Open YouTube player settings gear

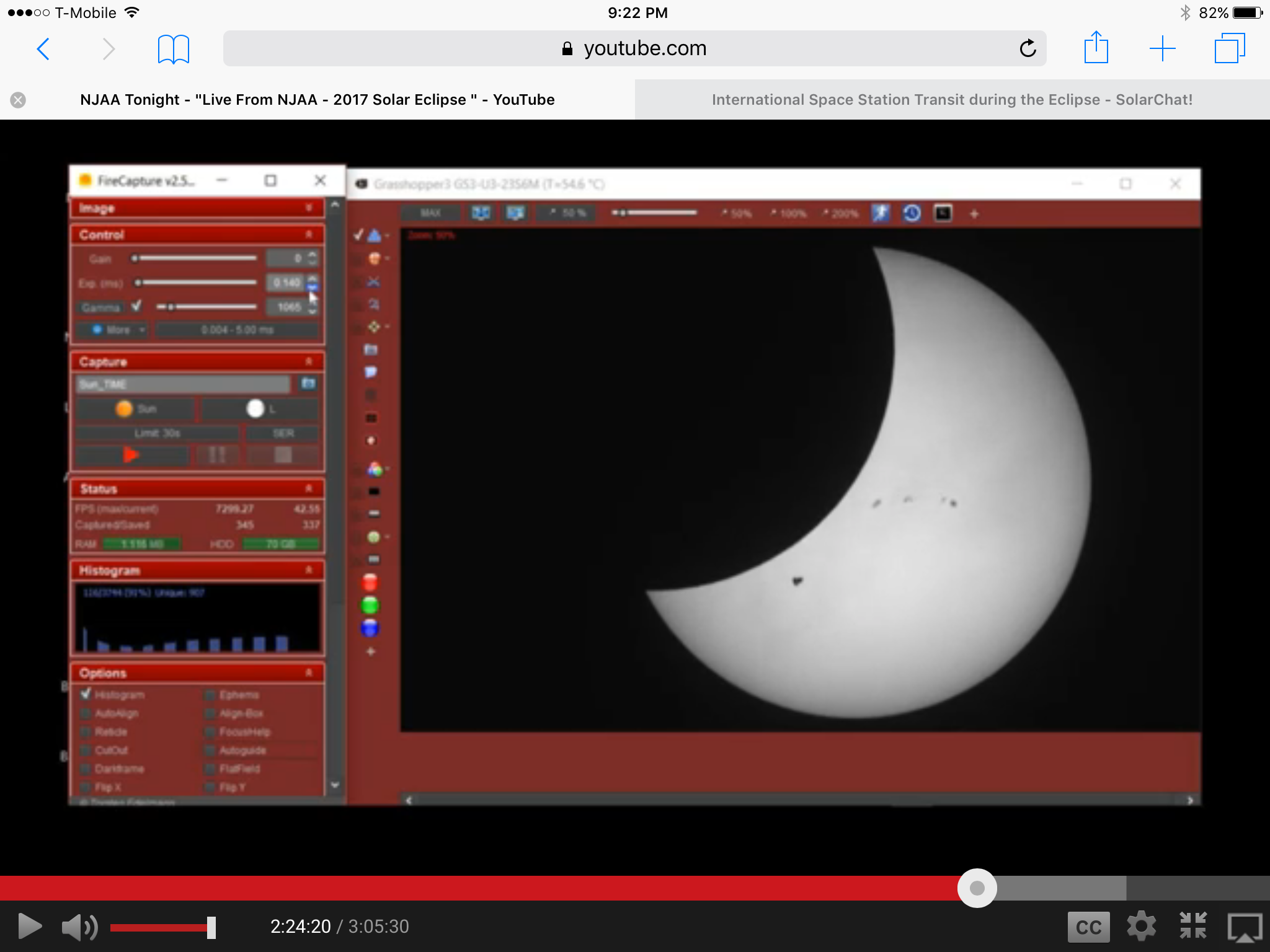pyautogui.click(x=1141, y=926)
